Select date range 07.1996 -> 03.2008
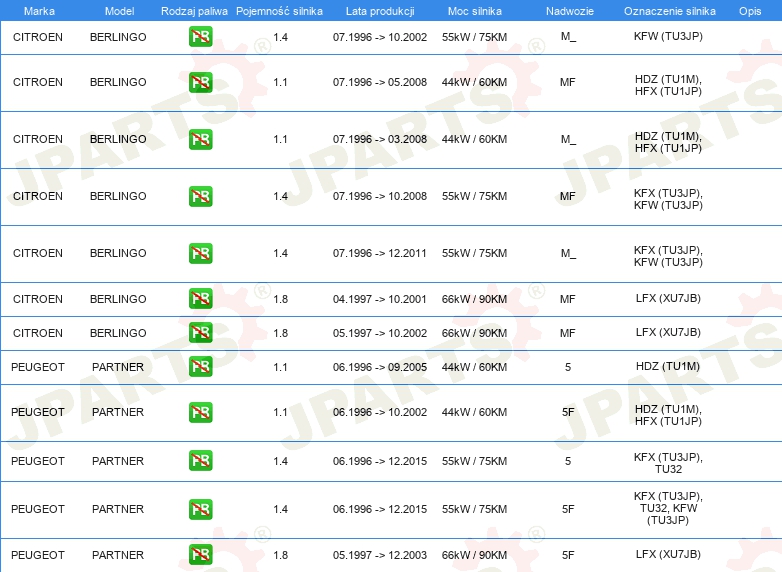This screenshot has height=572, width=782. tap(380, 139)
